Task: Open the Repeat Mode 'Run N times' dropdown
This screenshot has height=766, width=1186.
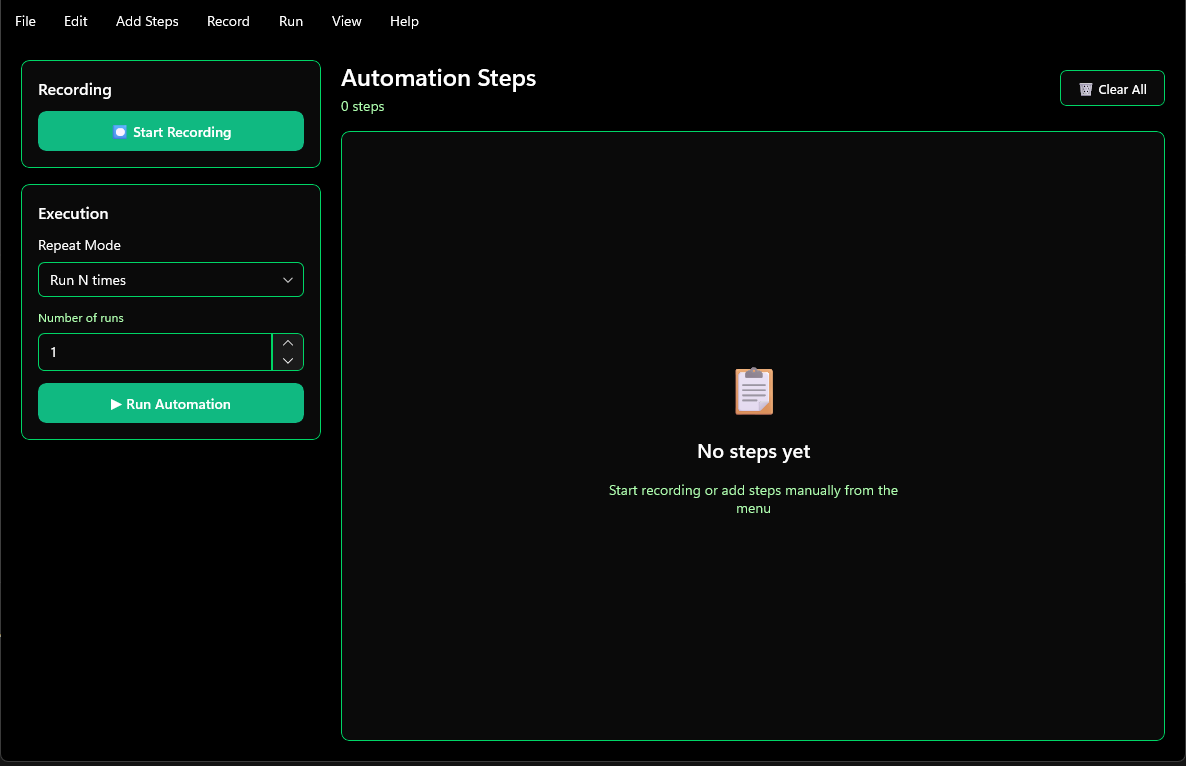Action: [x=160, y=280]
